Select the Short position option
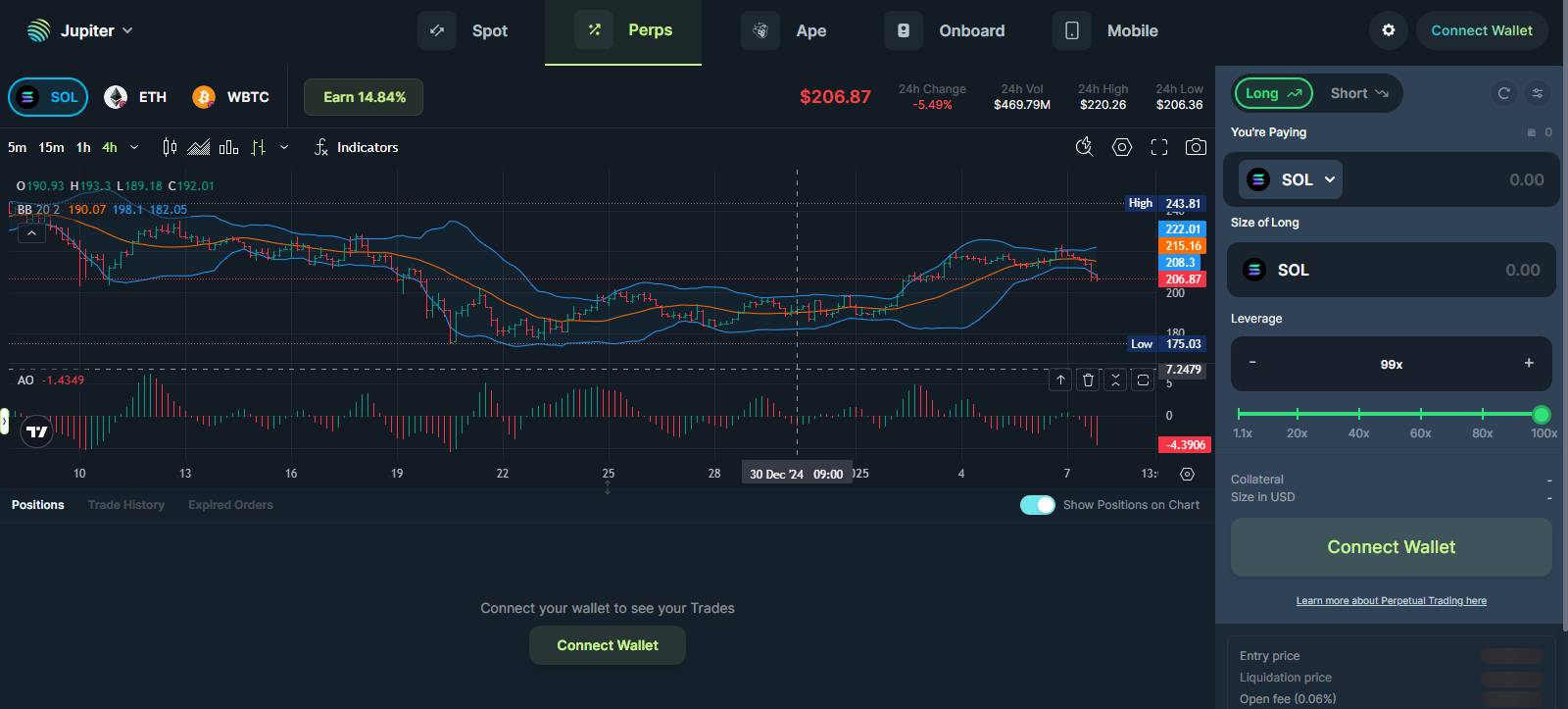The height and width of the screenshot is (709, 1568). coord(1359,93)
